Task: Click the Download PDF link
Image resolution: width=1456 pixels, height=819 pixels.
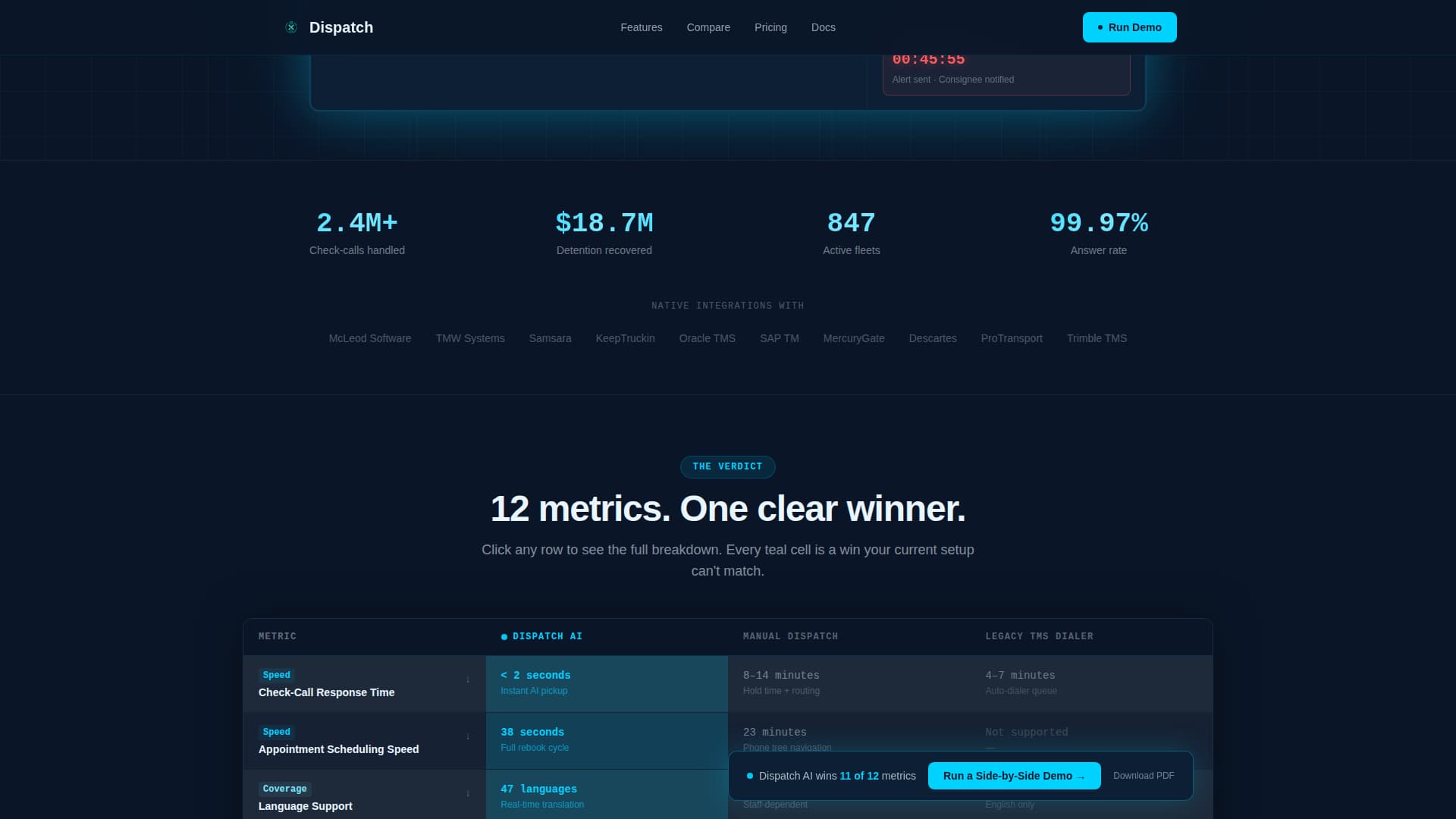Action: [x=1144, y=776]
